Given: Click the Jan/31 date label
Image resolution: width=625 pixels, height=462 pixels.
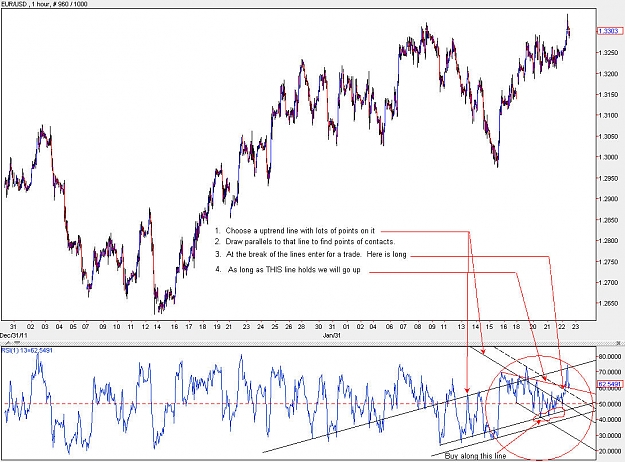Looking at the screenshot, I should [x=332, y=336].
